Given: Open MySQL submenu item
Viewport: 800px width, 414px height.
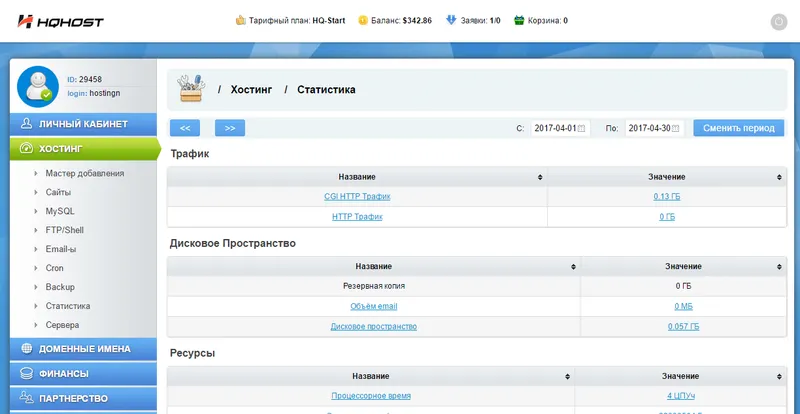Looking at the screenshot, I should (x=60, y=211).
